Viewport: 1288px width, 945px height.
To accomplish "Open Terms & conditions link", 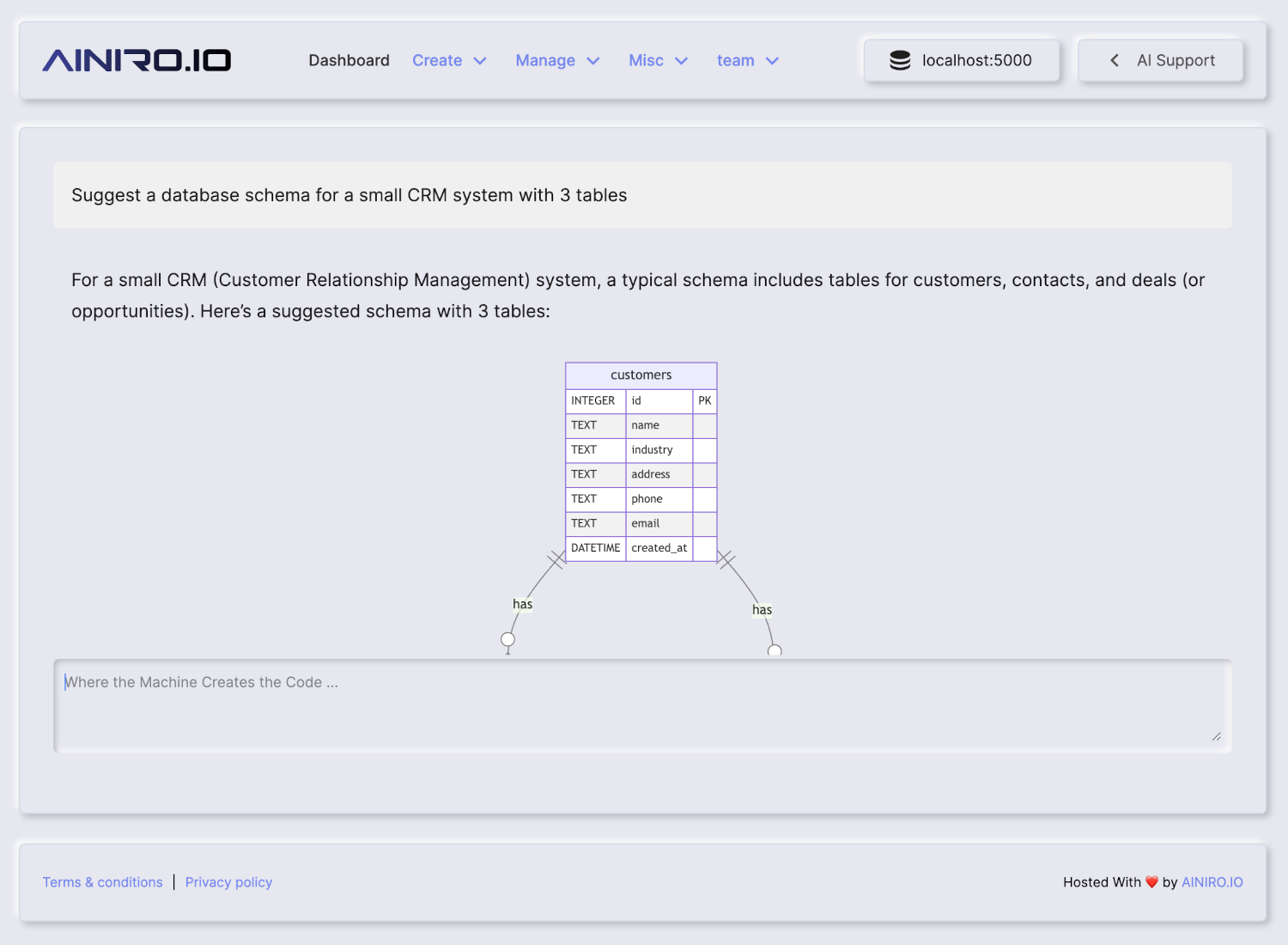I will tap(103, 882).
